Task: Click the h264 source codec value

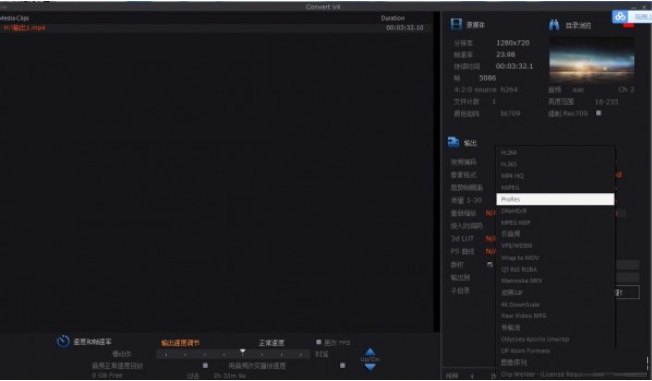Action: point(509,89)
